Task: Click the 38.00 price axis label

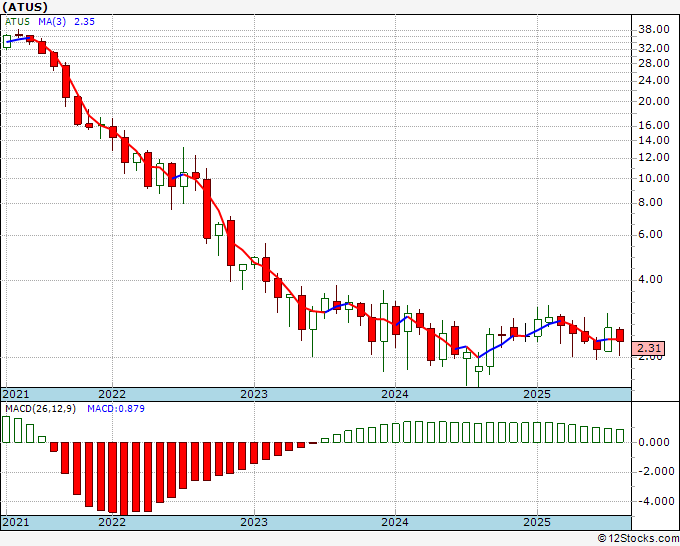Action: [654, 29]
